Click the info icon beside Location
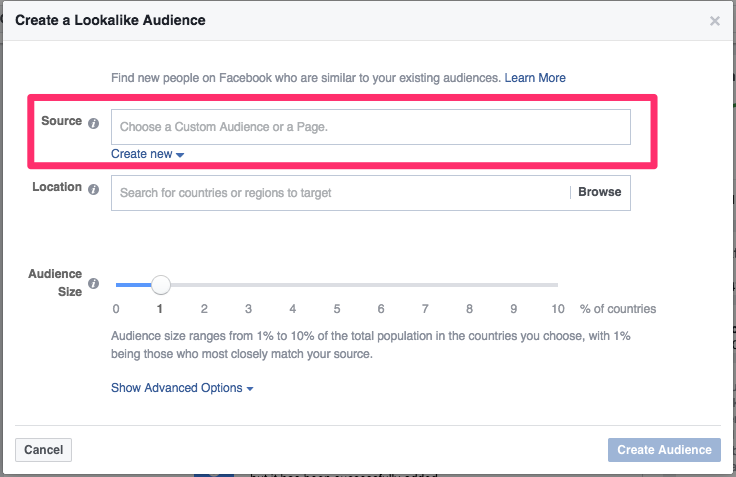736x477 pixels. pyautogui.click(x=94, y=189)
